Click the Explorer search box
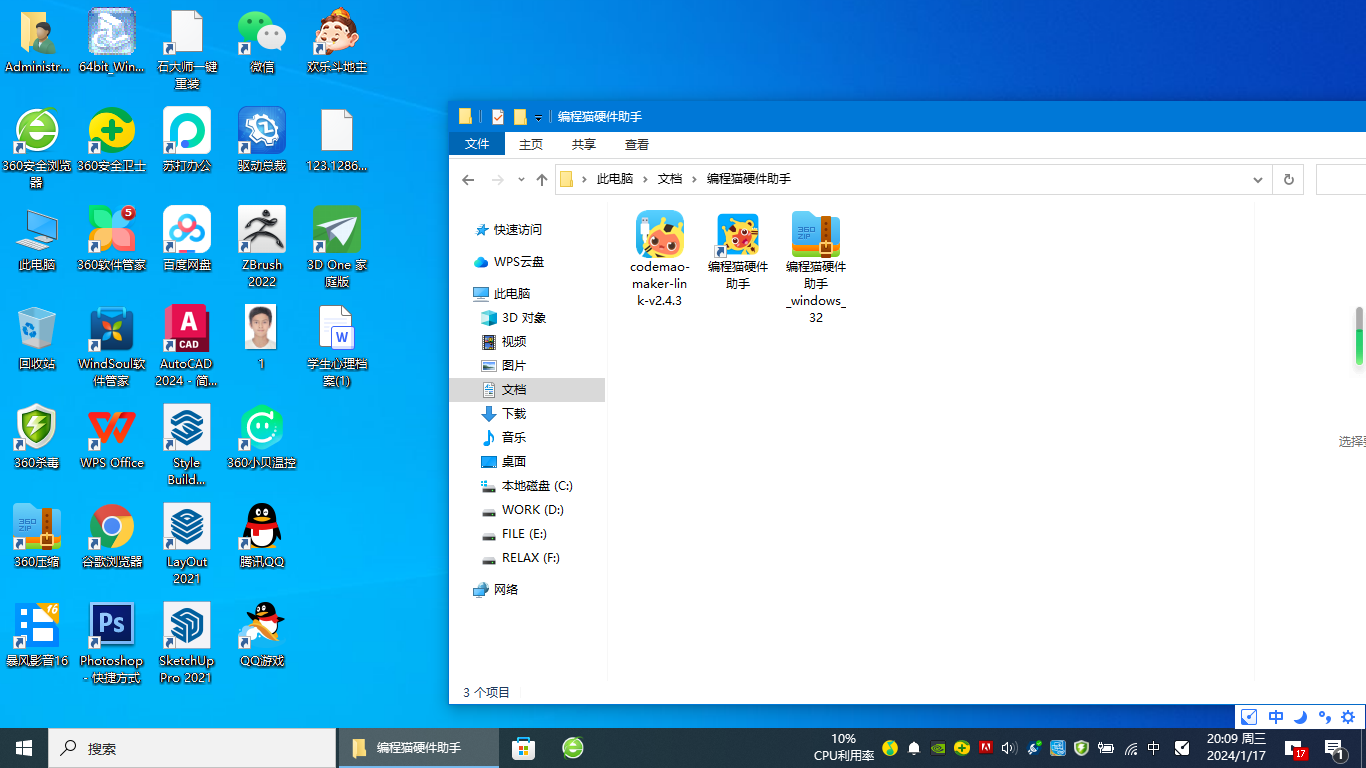Image resolution: width=1366 pixels, height=768 pixels. coord(1341,180)
